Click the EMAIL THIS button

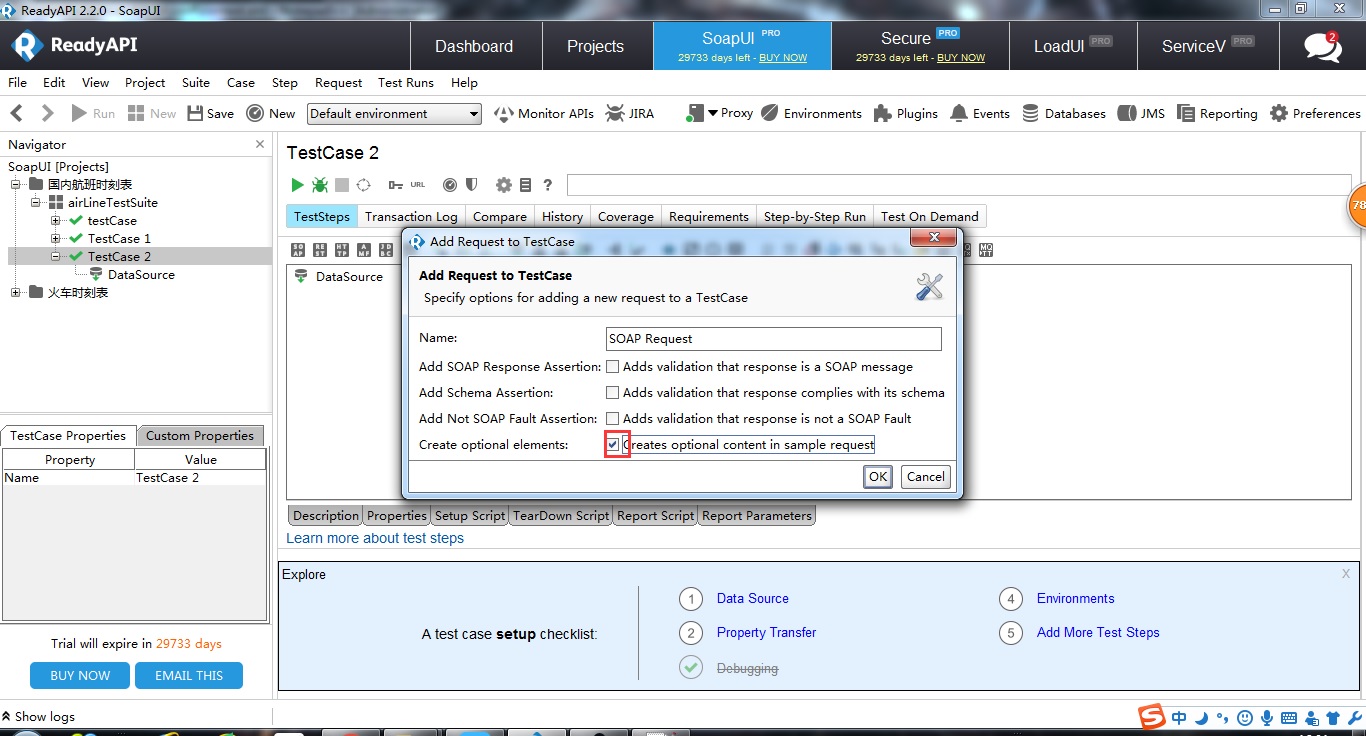(x=189, y=676)
